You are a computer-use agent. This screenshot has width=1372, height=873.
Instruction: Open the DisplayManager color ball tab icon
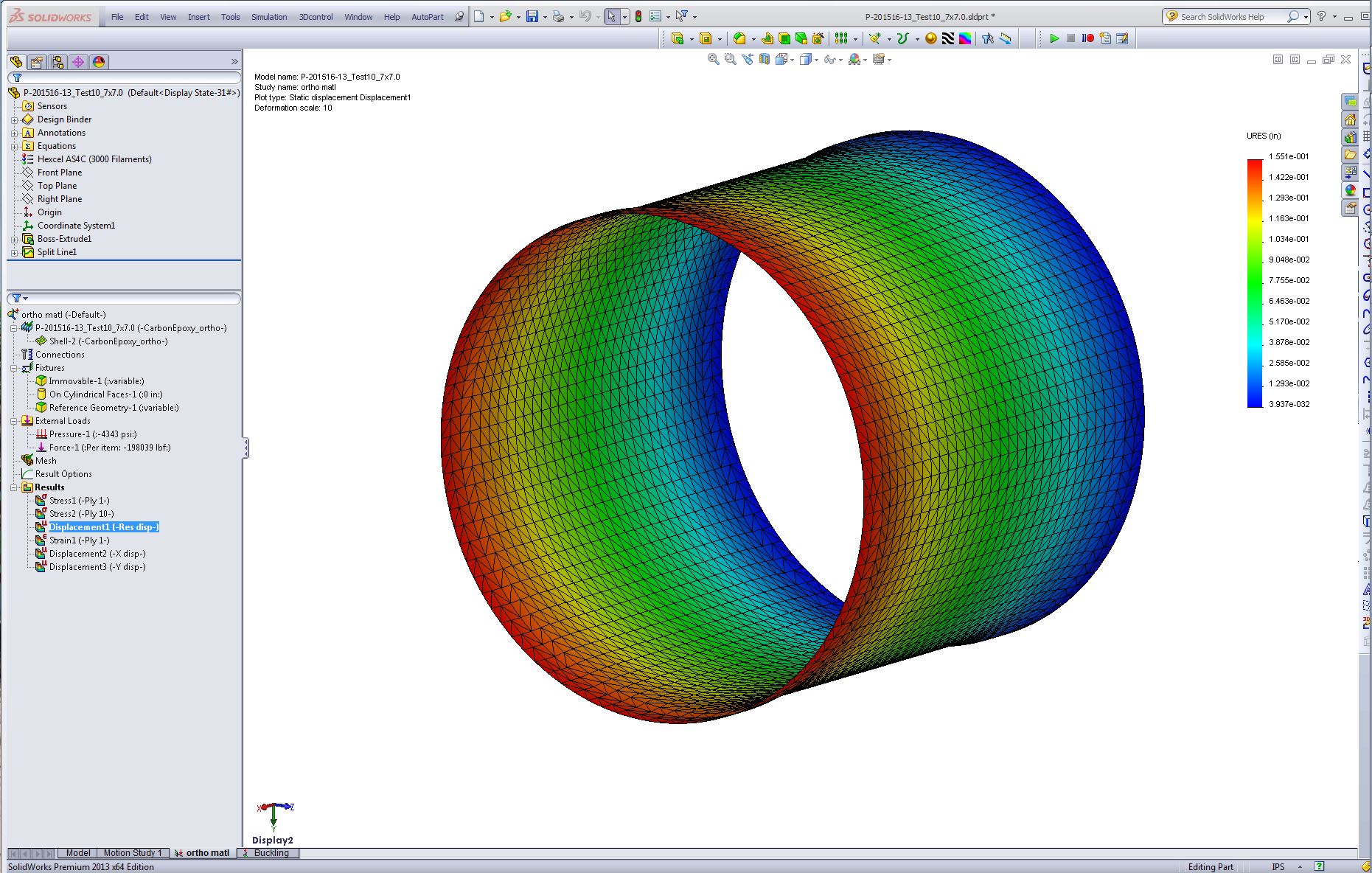(x=99, y=62)
